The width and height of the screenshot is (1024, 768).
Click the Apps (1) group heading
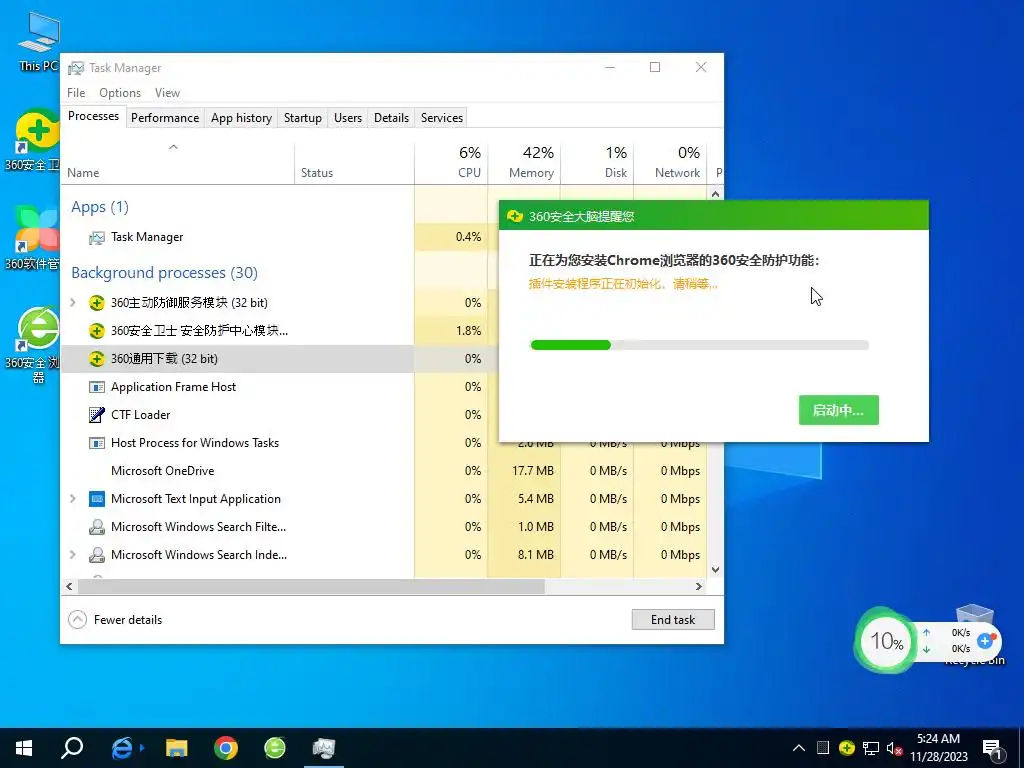pos(100,207)
